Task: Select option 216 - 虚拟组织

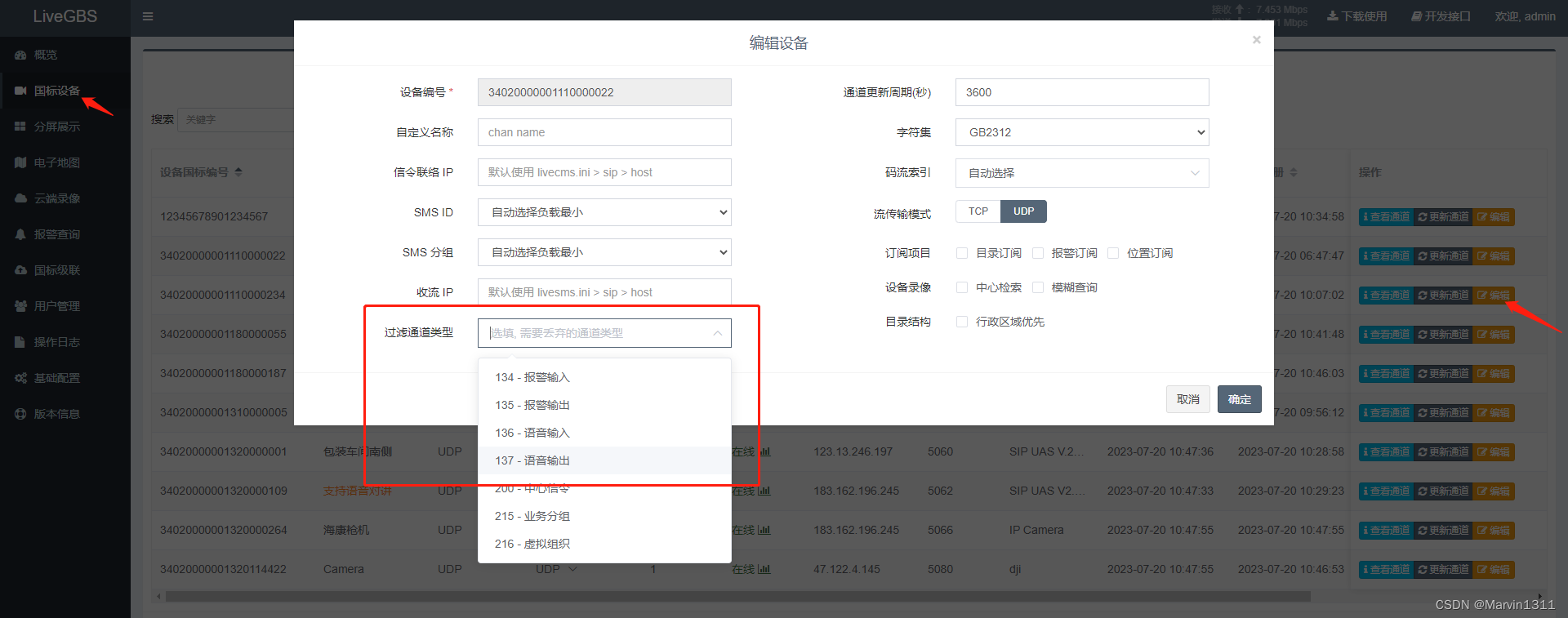Action: (x=604, y=544)
